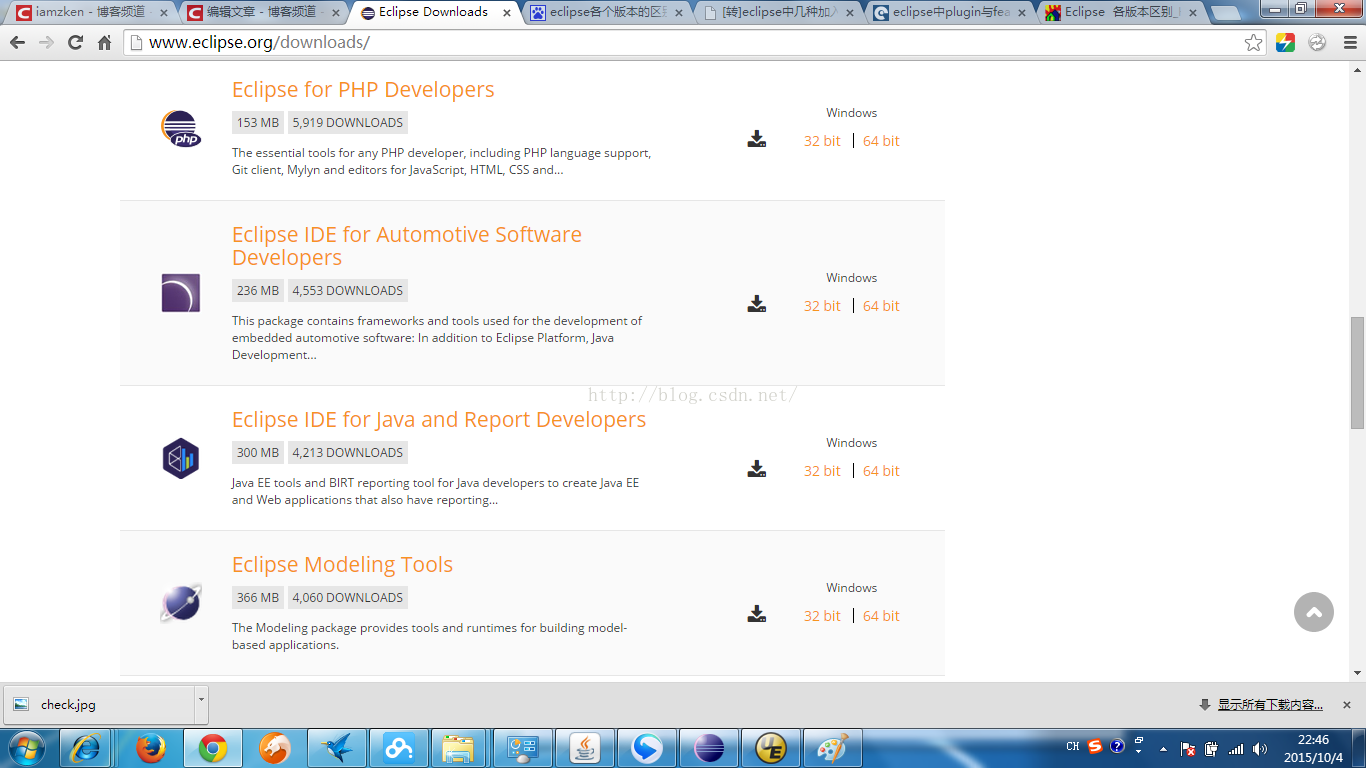Open the Eclipse Modeling Tools link
Image resolution: width=1366 pixels, height=768 pixels.
(x=342, y=564)
